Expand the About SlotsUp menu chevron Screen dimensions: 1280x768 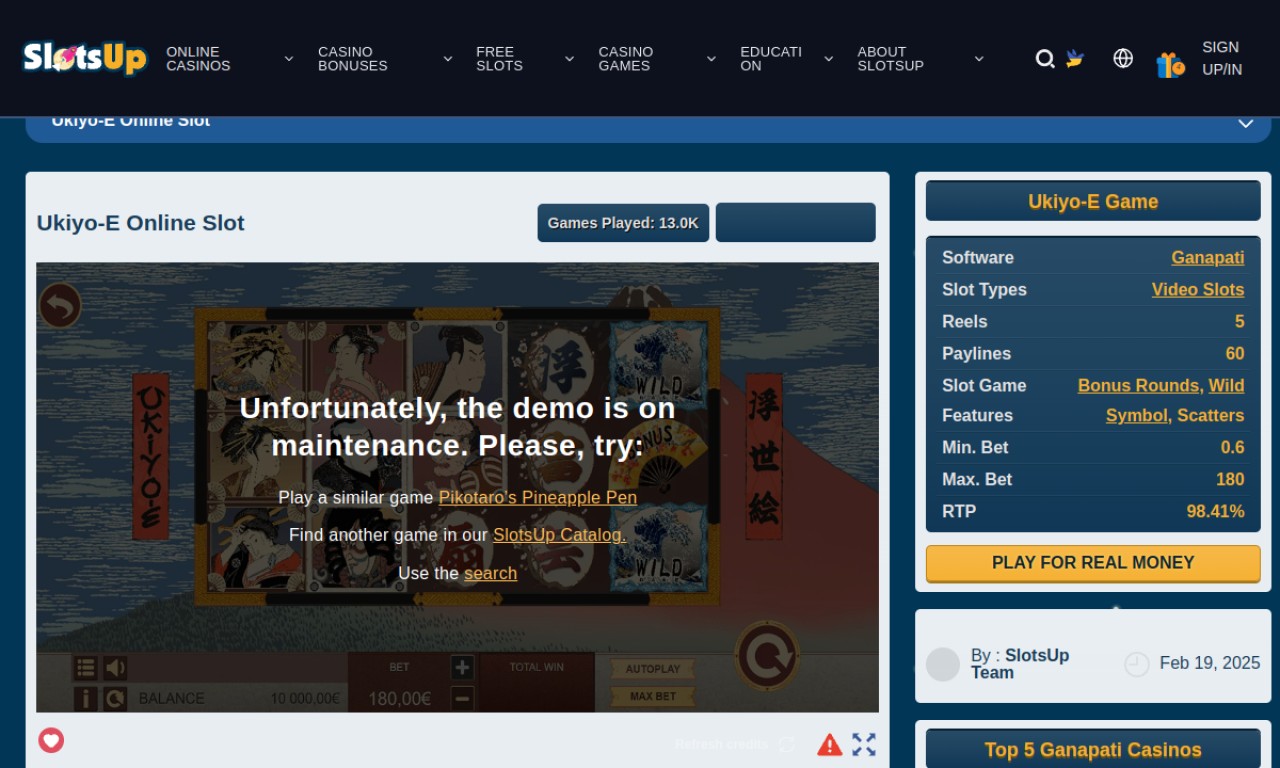pyautogui.click(x=979, y=59)
